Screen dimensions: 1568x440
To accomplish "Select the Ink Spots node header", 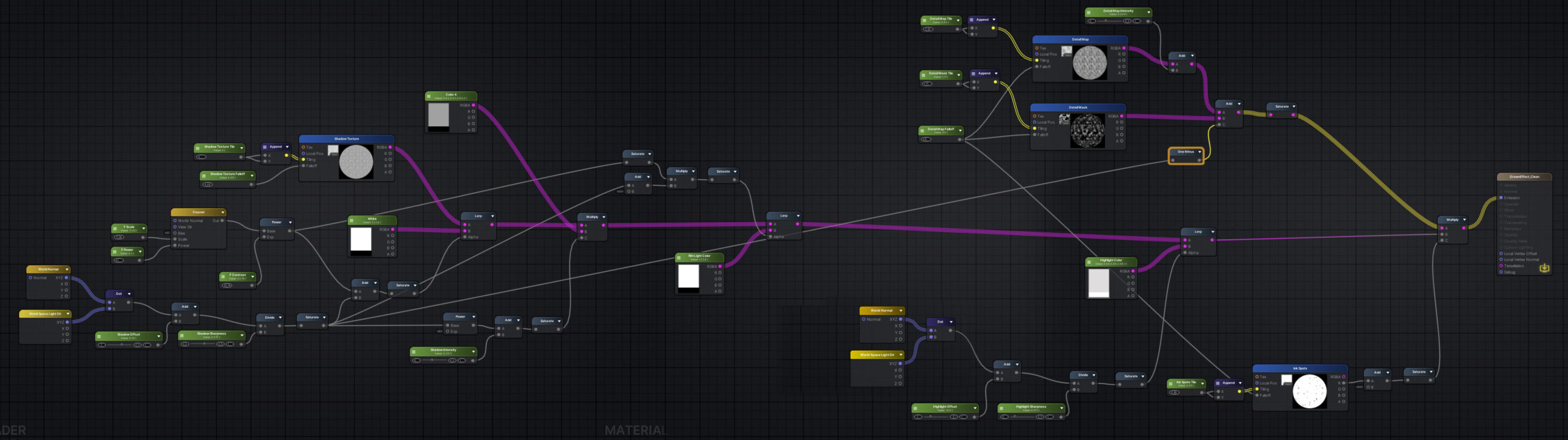I will 1299,368.
